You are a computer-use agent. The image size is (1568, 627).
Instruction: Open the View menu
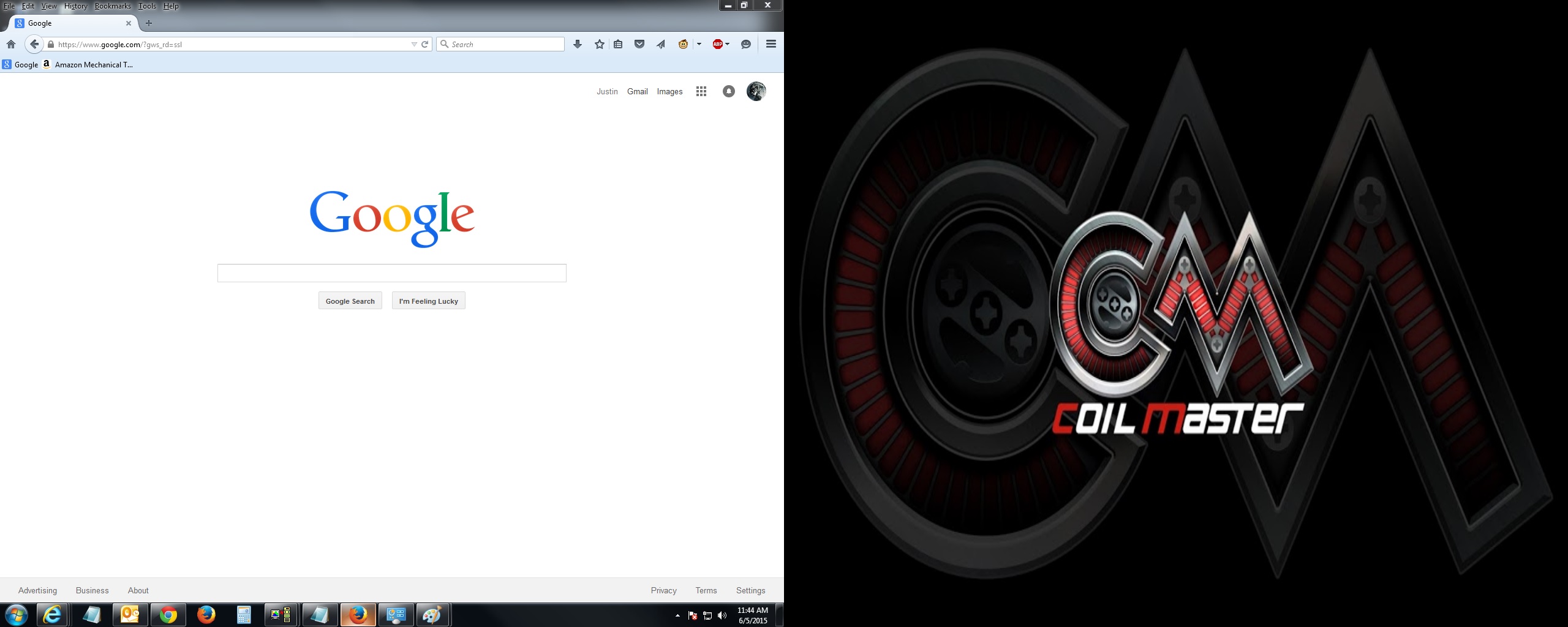(x=49, y=6)
